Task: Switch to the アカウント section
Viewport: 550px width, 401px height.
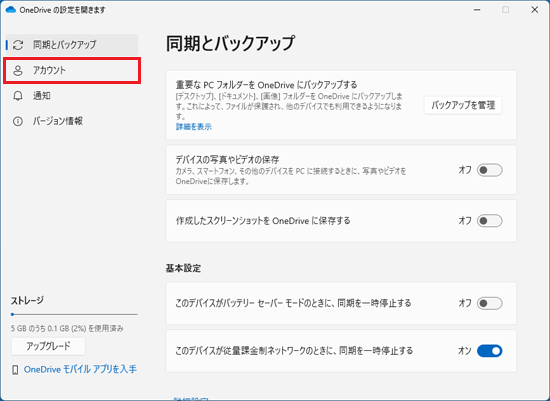Action: (x=72, y=70)
